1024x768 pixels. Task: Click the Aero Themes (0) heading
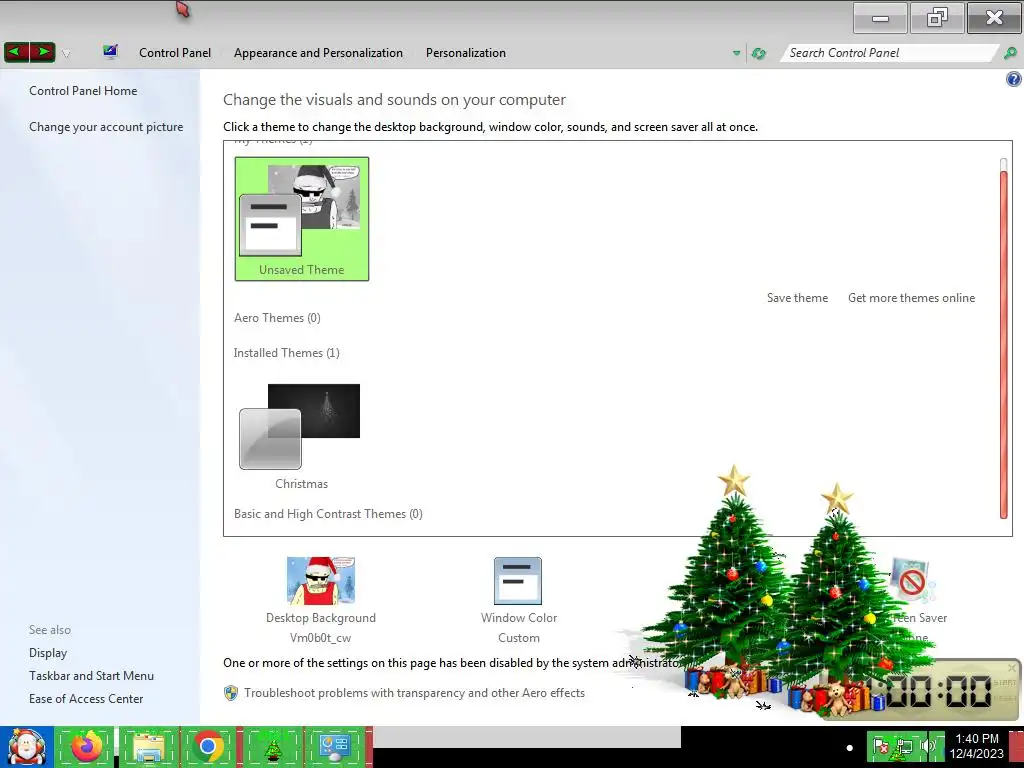[x=277, y=318]
